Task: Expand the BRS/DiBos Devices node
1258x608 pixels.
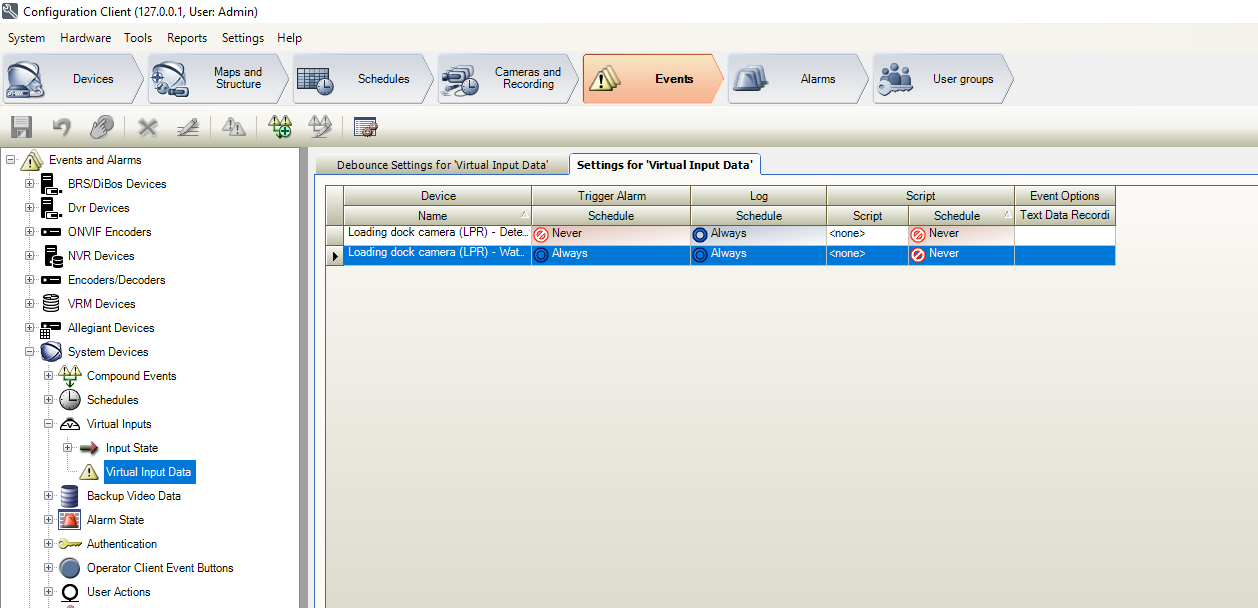Action: 30,184
